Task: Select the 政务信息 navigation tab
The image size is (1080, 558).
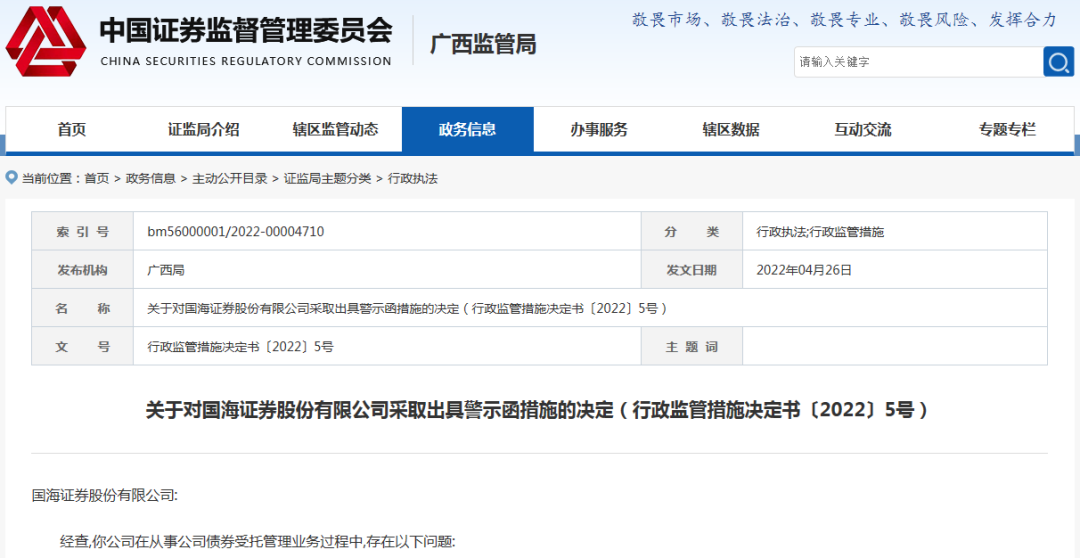Action: pyautogui.click(x=468, y=130)
